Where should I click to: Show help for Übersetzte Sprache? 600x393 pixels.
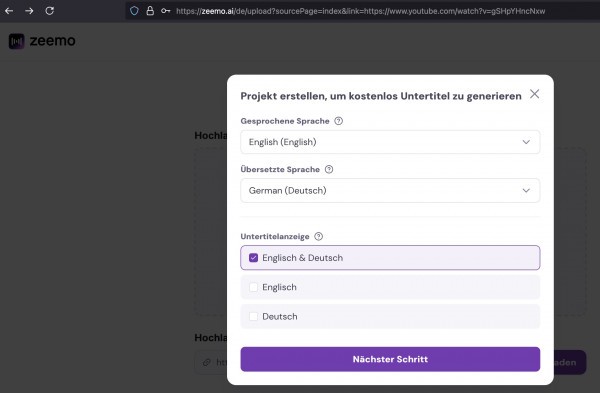pyautogui.click(x=329, y=169)
